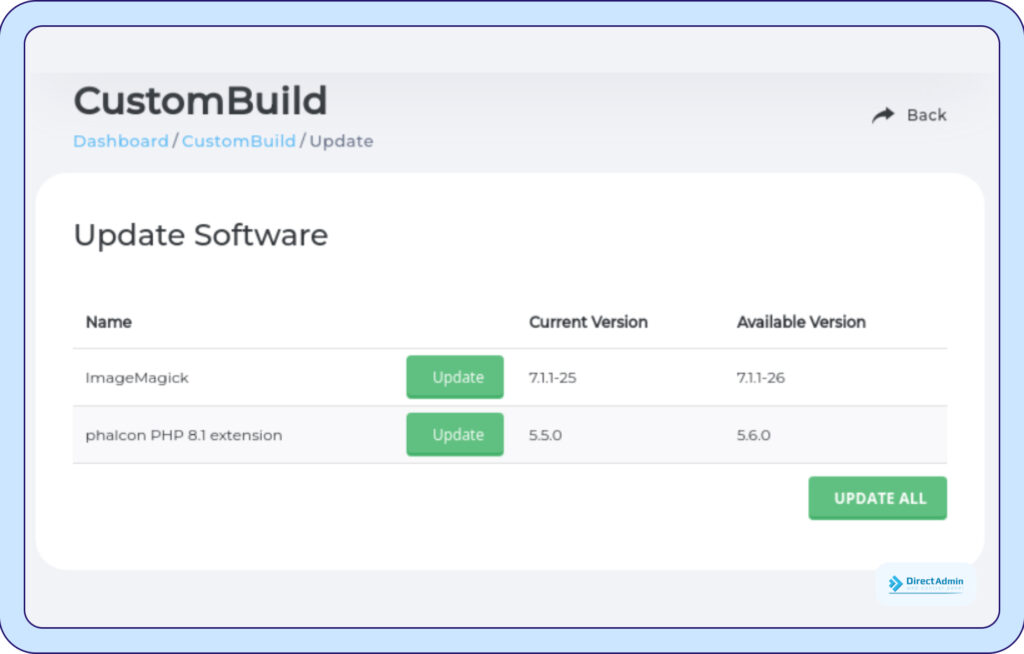Click the Back text link
Viewport: 1024px width, 654px height.
[x=926, y=115]
